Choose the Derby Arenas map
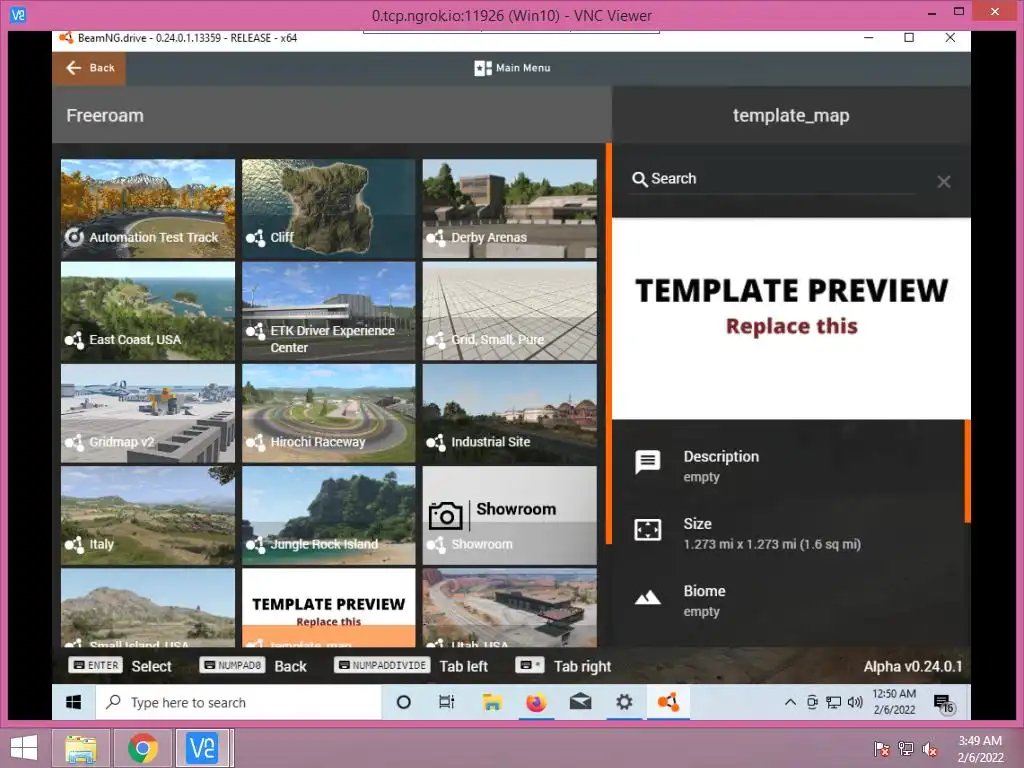The width and height of the screenshot is (1024, 768). coord(509,208)
